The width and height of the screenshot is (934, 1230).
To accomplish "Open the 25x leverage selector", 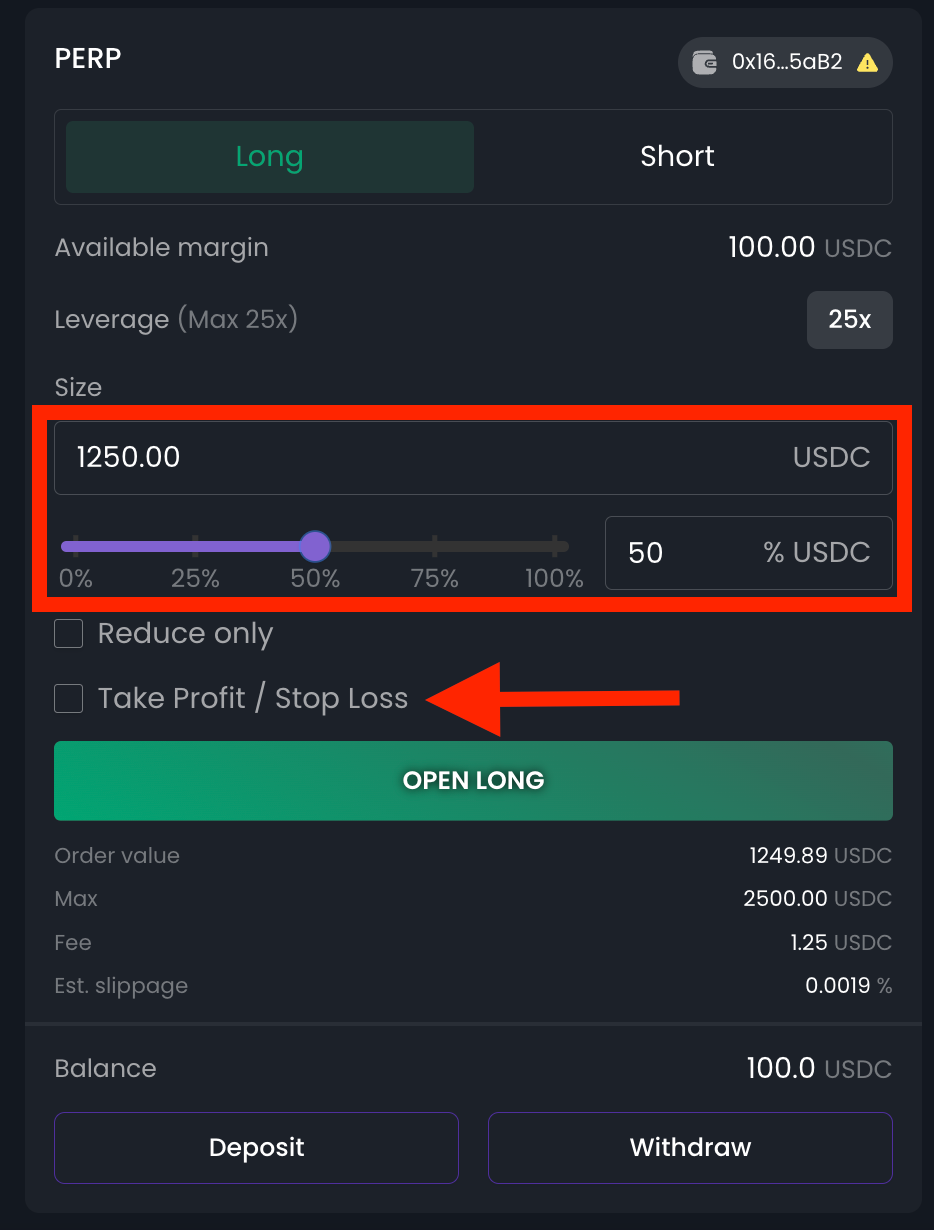I will point(849,320).
